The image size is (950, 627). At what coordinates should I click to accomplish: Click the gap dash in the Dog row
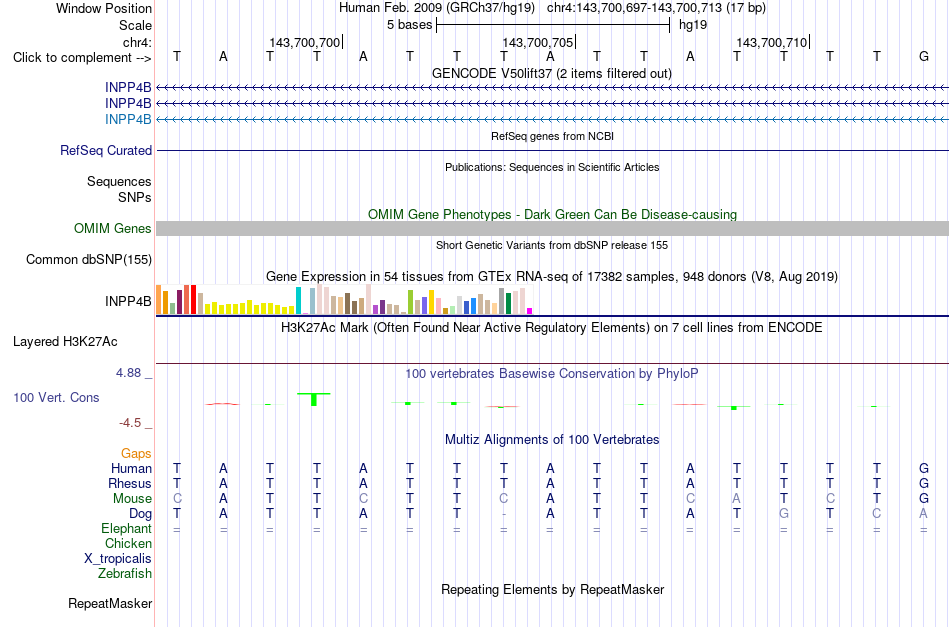(503, 514)
